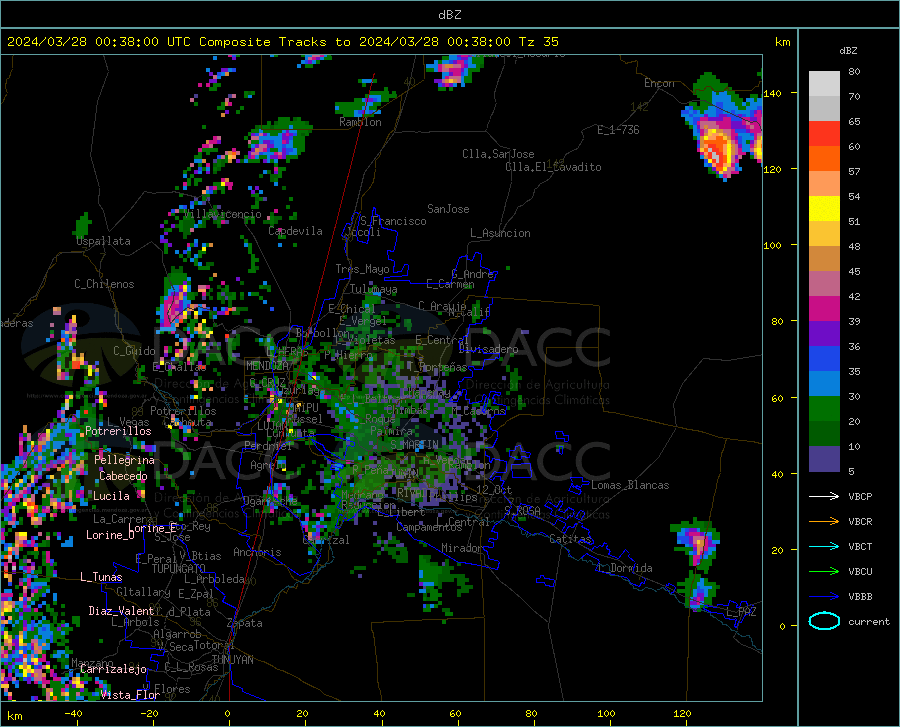This screenshot has height=727, width=900.
Task: Click the MENDOZA city label on the map
Action: click(x=267, y=366)
